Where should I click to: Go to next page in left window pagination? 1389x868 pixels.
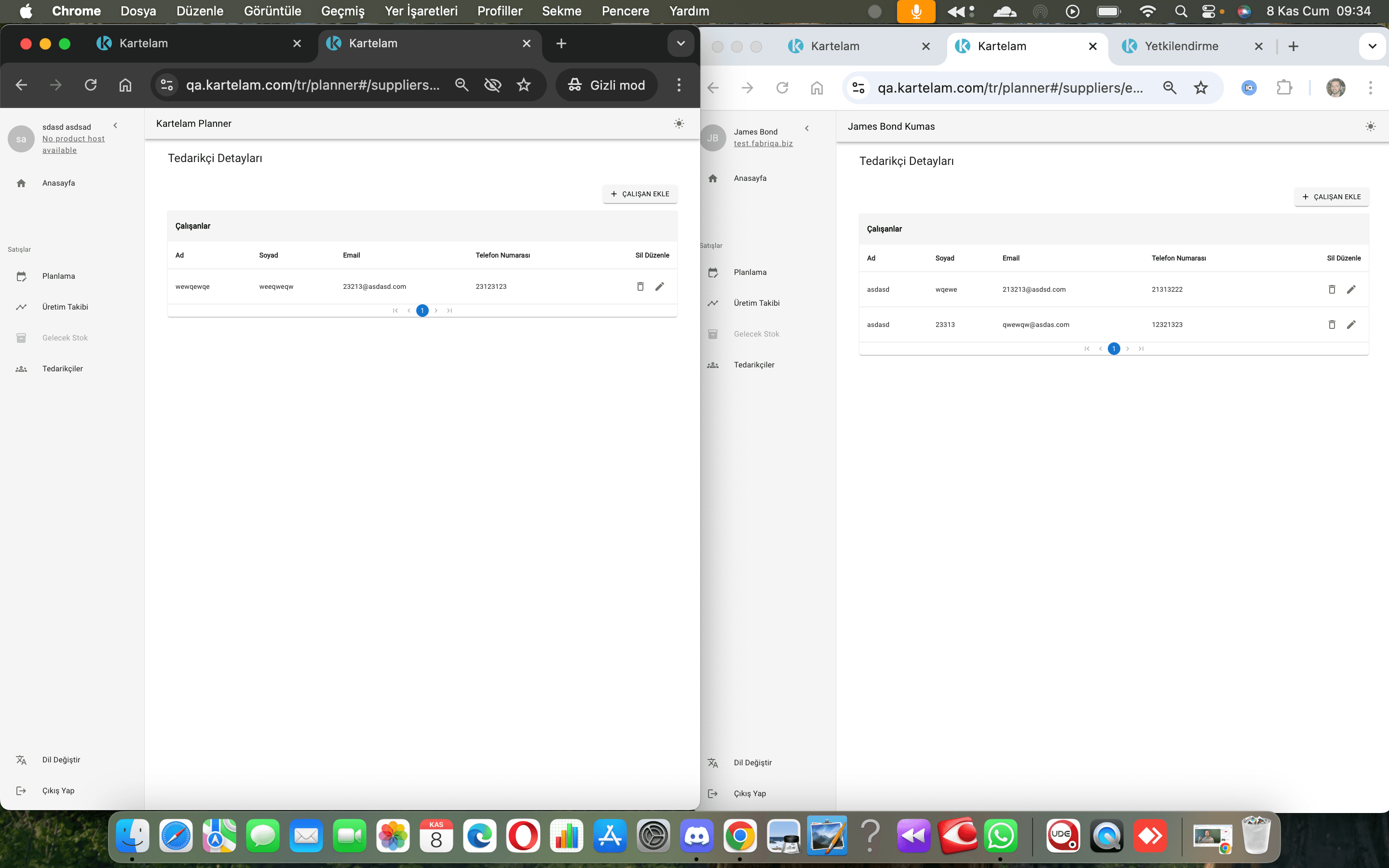coord(436,311)
